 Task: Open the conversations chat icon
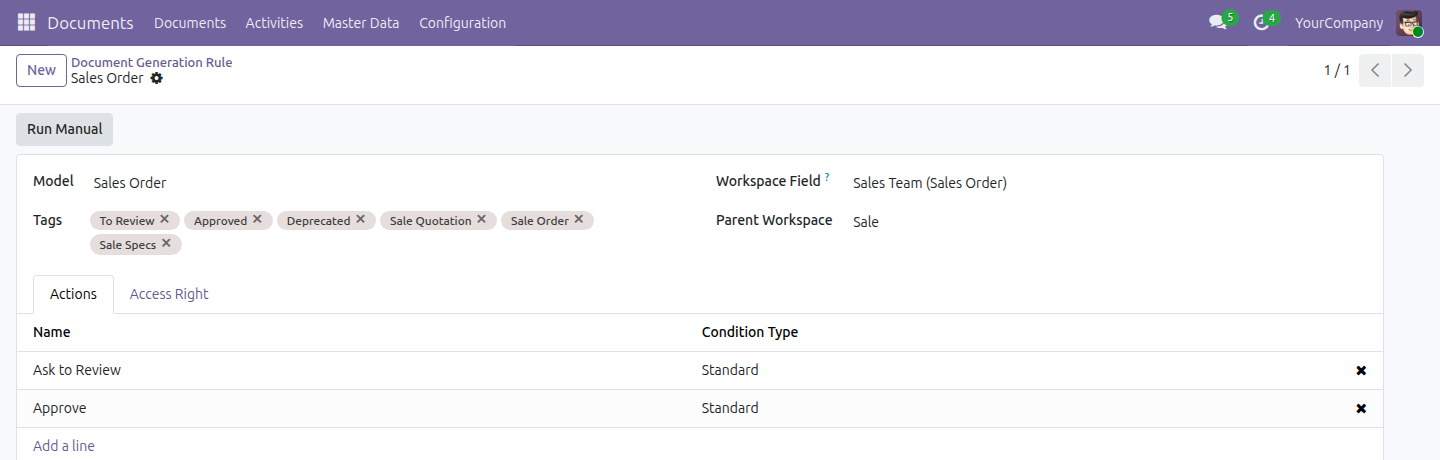[x=1217, y=22]
